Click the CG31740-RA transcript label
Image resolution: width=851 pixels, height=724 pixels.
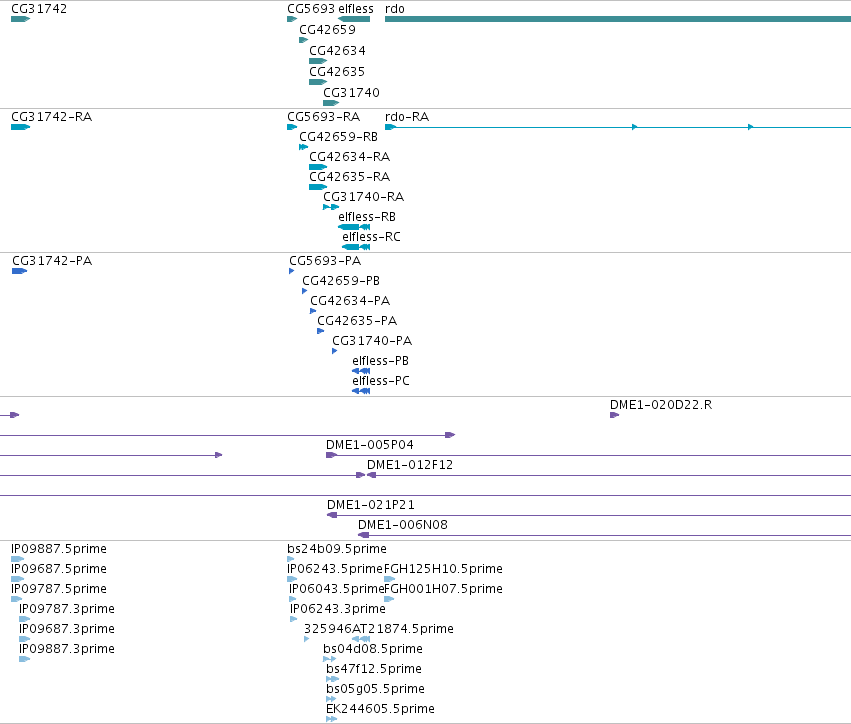[364, 197]
